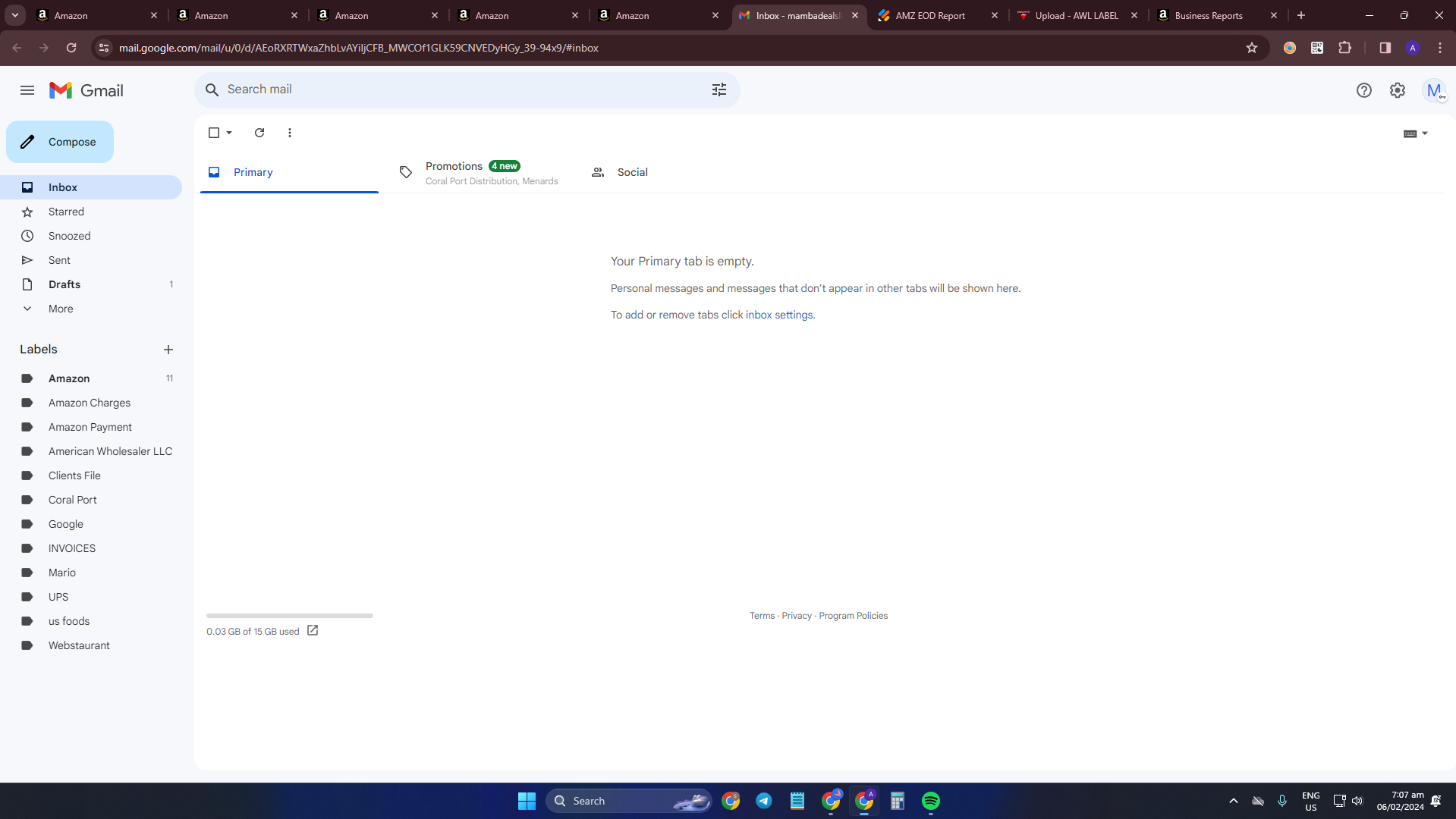Open the UPS label
Screen dimensions: 1456x819
91,597
